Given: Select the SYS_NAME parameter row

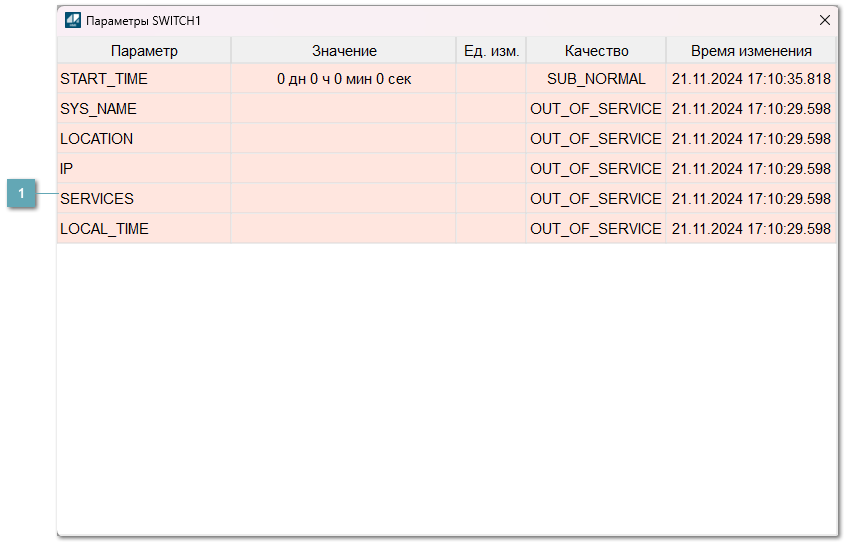Looking at the screenshot, I should point(98,109).
